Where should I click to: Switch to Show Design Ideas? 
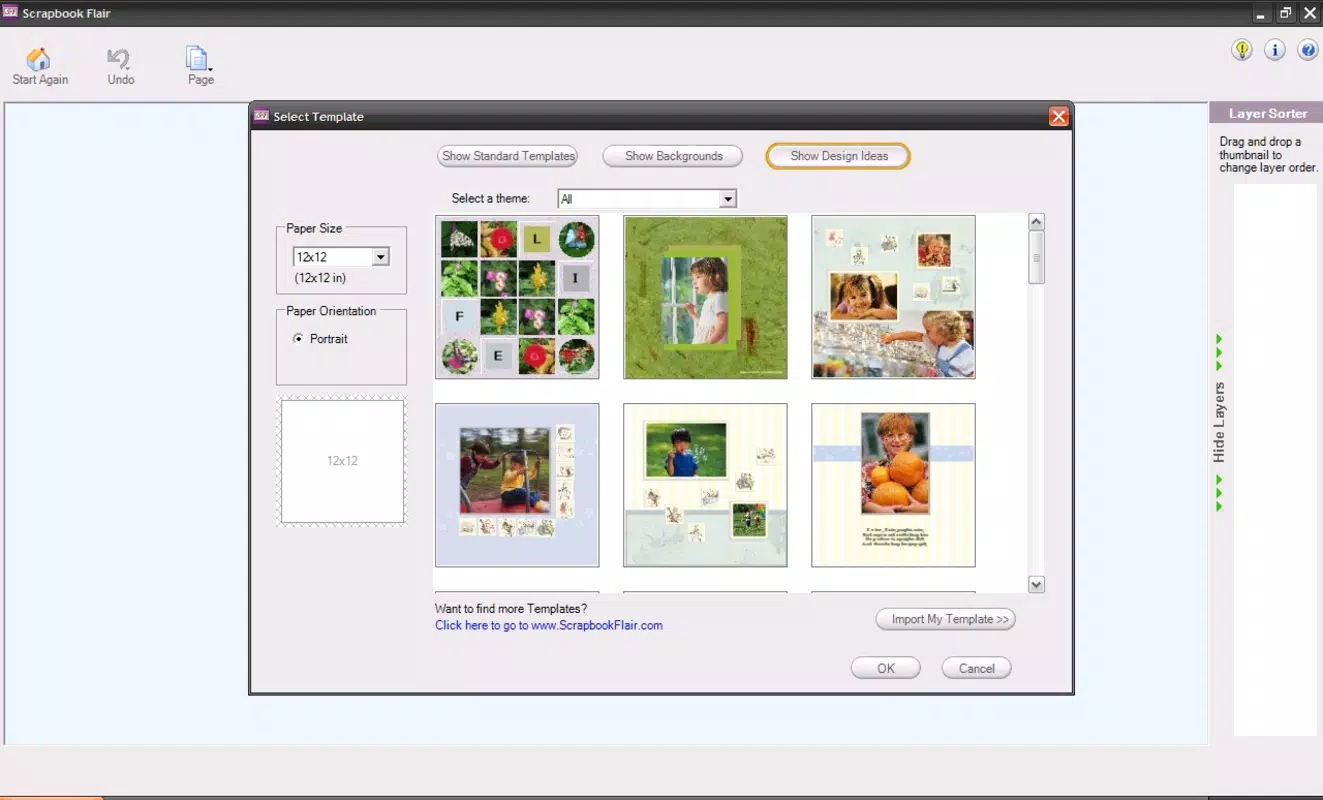pyautogui.click(x=838, y=156)
